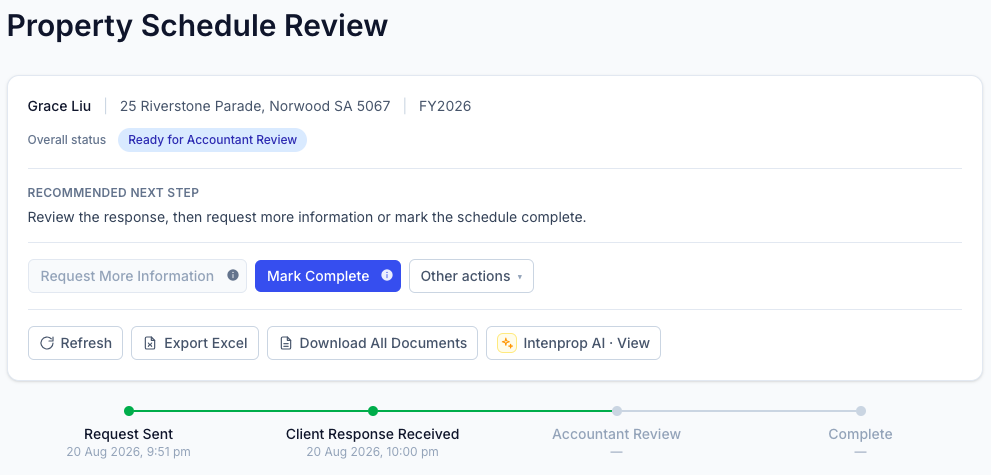Image resolution: width=991 pixels, height=475 pixels.
Task: Click the Intenprop AI sparkle icon
Action: 507,343
